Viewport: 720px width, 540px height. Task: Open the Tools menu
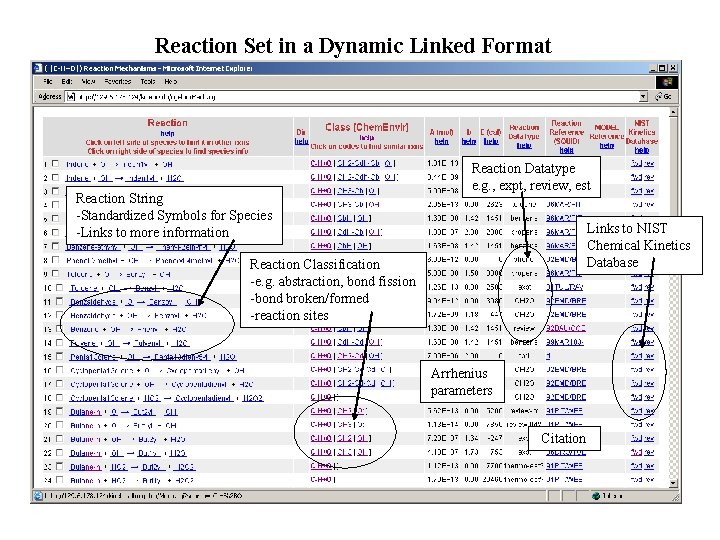pyautogui.click(x=148, y=81)
